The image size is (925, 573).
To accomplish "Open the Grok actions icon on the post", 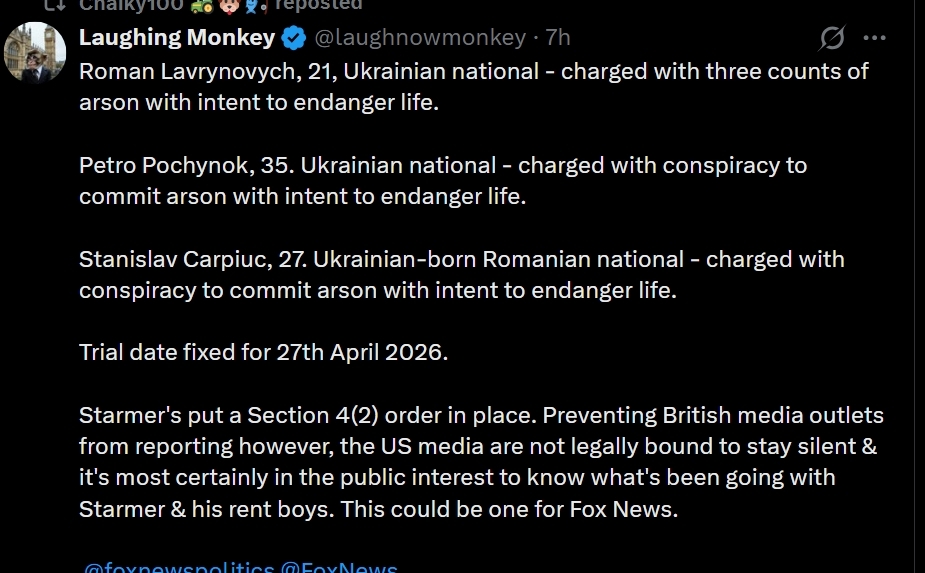I will [832, 39].
